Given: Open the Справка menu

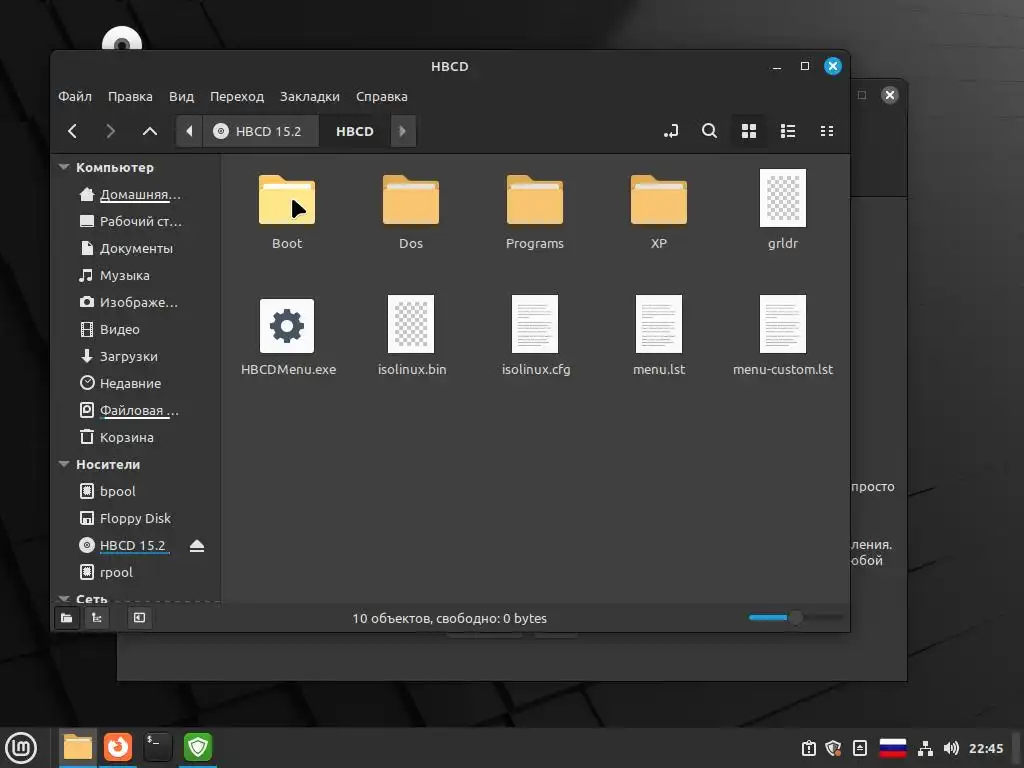Looking at the screenshot, I should point(381,97).
